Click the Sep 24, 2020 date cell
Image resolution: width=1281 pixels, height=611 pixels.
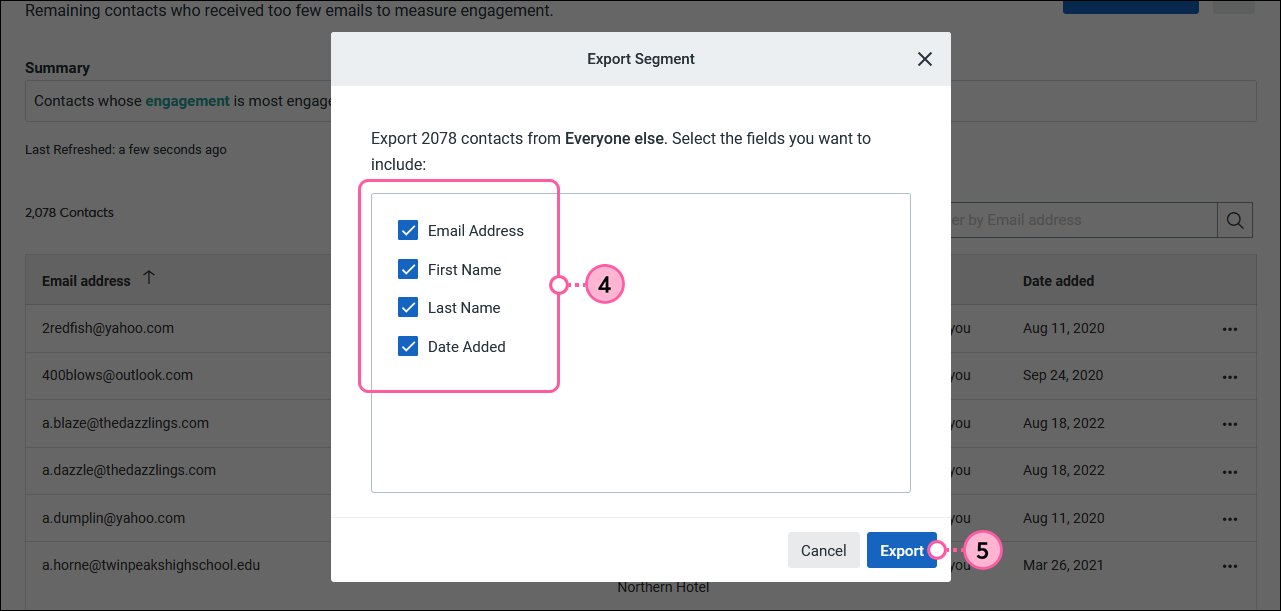[x=1063, y=375]
